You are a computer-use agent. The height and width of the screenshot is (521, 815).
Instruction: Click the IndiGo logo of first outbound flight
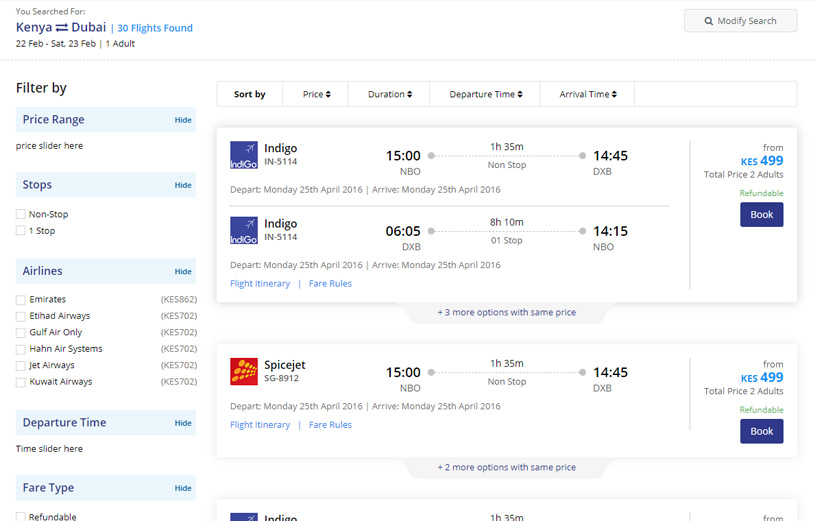(244, 155)
